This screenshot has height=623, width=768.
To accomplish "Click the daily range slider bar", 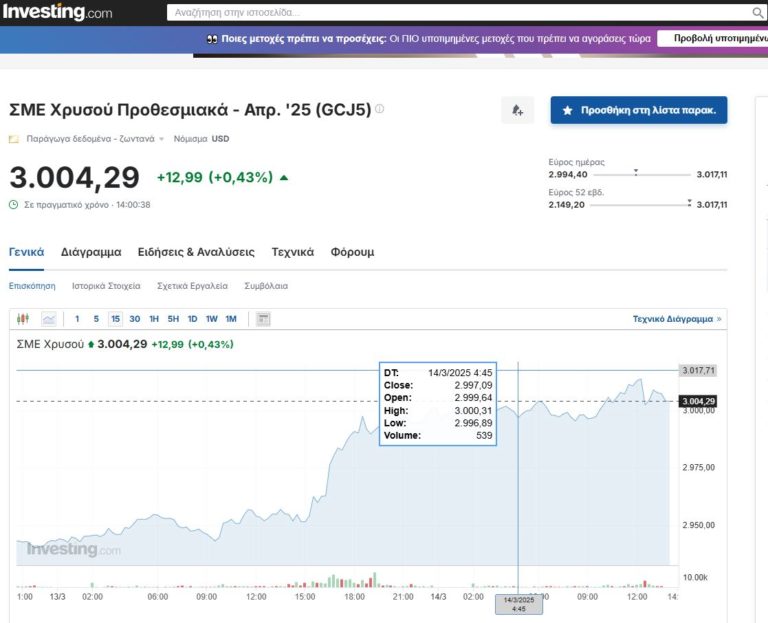I will tap(642, 174).
